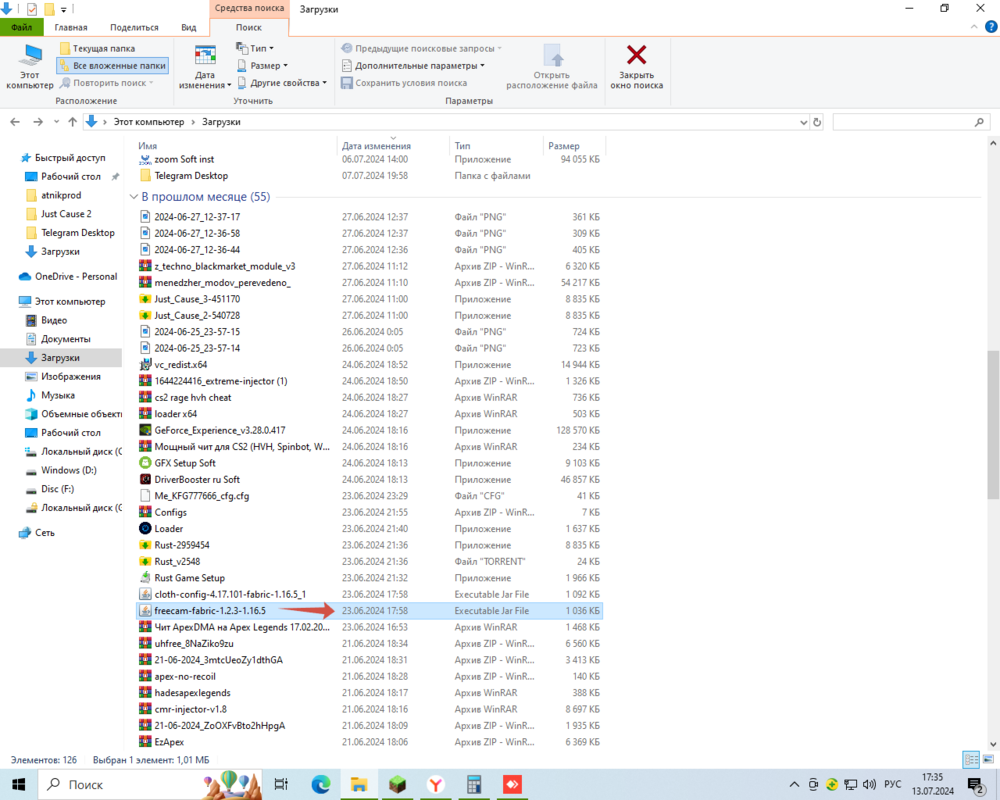This screenshot has height=800, width=1000.
Task: Collapse the 'В прошлом месяце (55)' group
Action: point(133,196)
